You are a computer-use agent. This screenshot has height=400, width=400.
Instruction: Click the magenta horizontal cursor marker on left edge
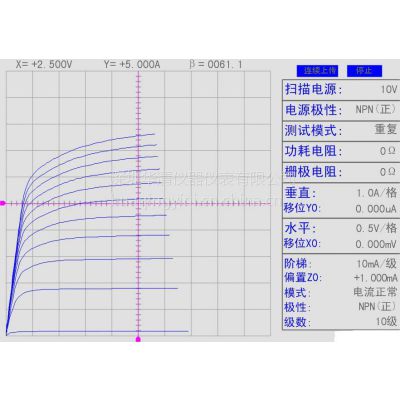2,203
